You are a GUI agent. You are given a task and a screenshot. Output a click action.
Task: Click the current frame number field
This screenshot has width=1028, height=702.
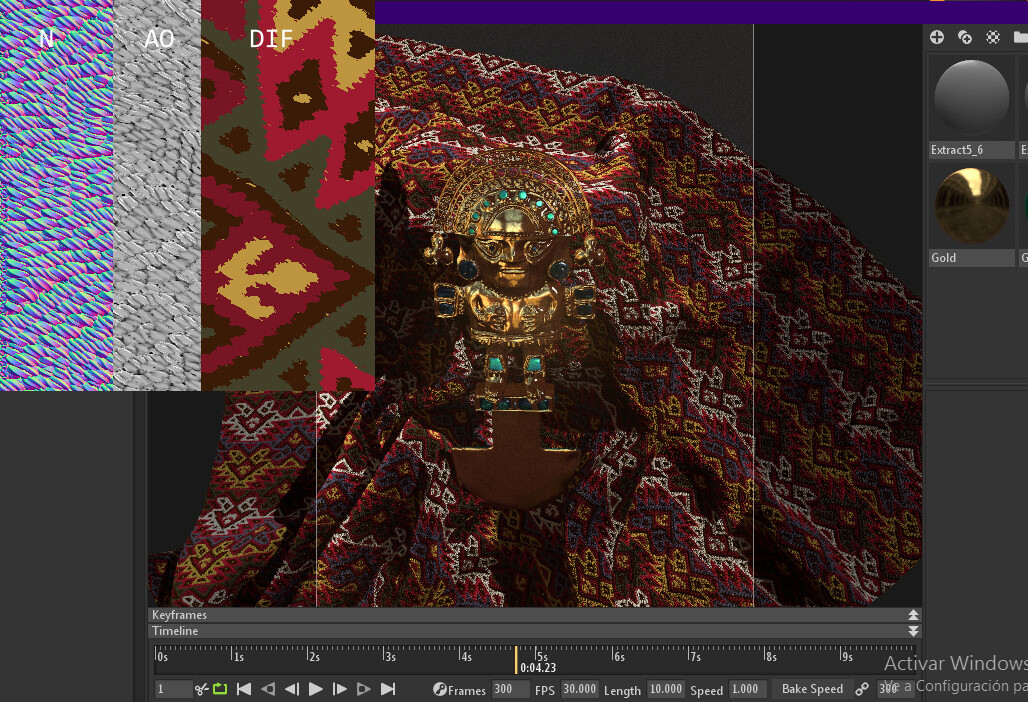tap(172, 690)
